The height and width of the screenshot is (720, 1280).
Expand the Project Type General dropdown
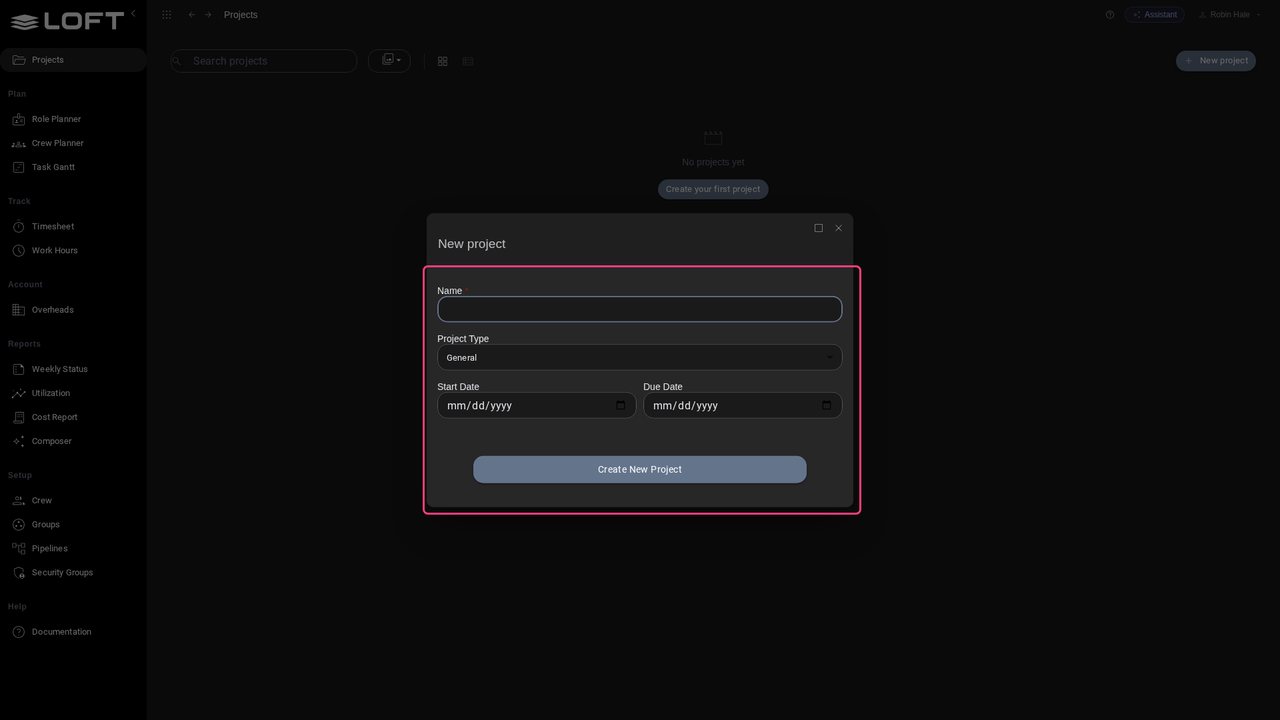639,358
